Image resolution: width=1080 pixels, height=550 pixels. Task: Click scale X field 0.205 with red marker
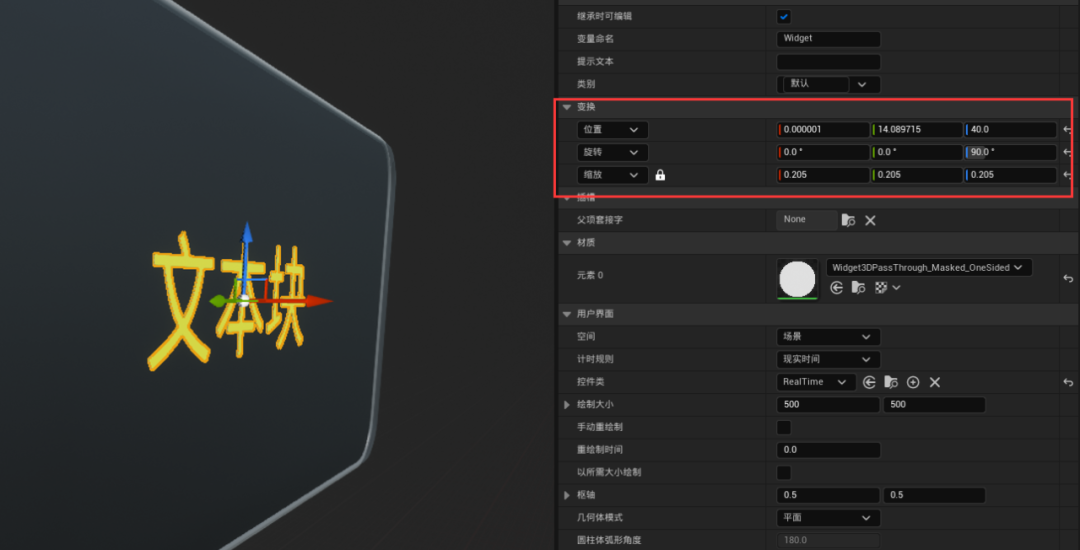click(823, 175)
